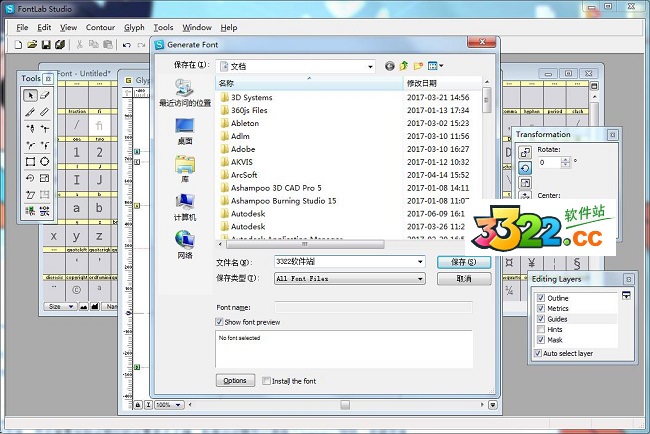
Task: Click the Save toolbar icon
Action: 46,44
